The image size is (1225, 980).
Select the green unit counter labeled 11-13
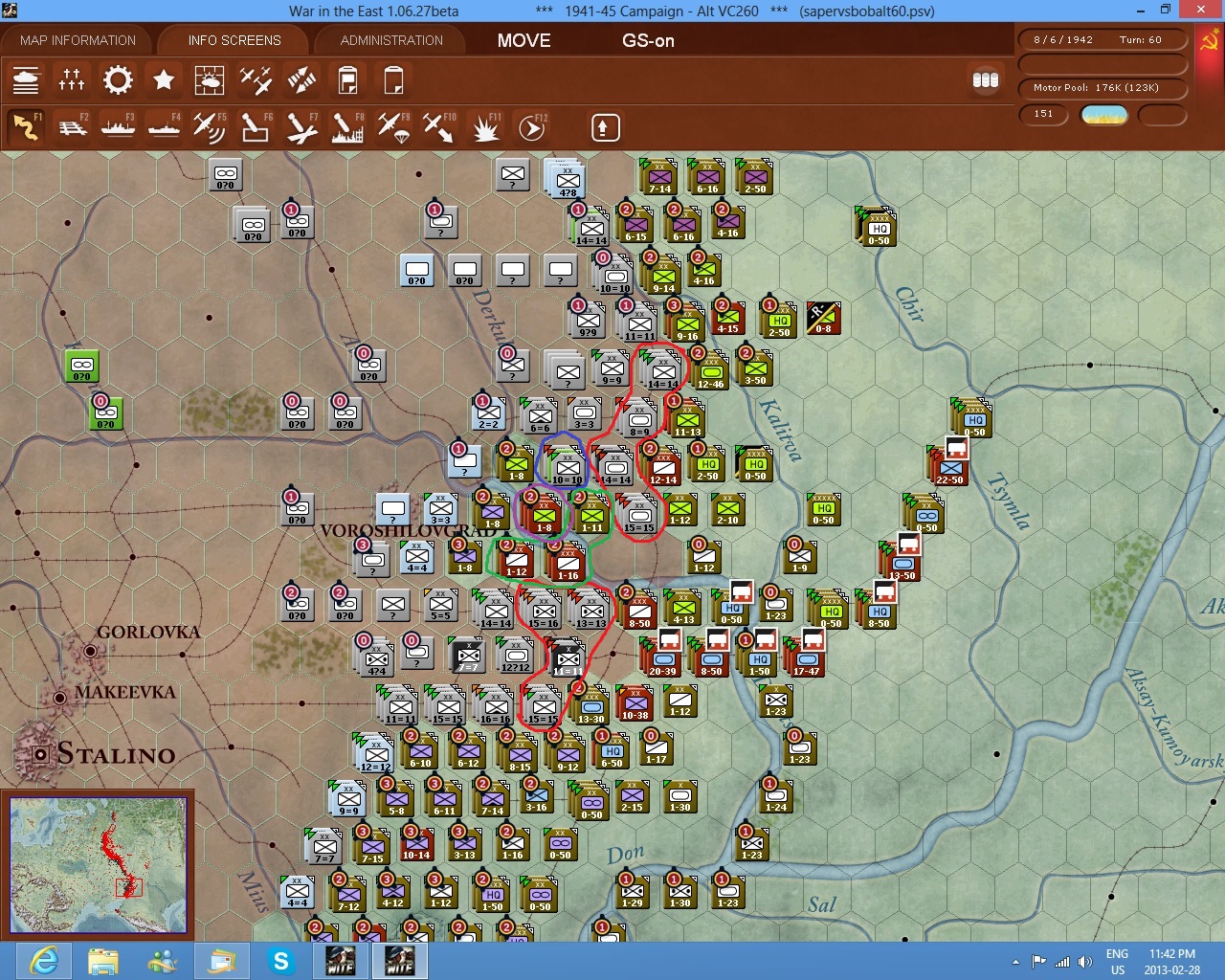687,418
